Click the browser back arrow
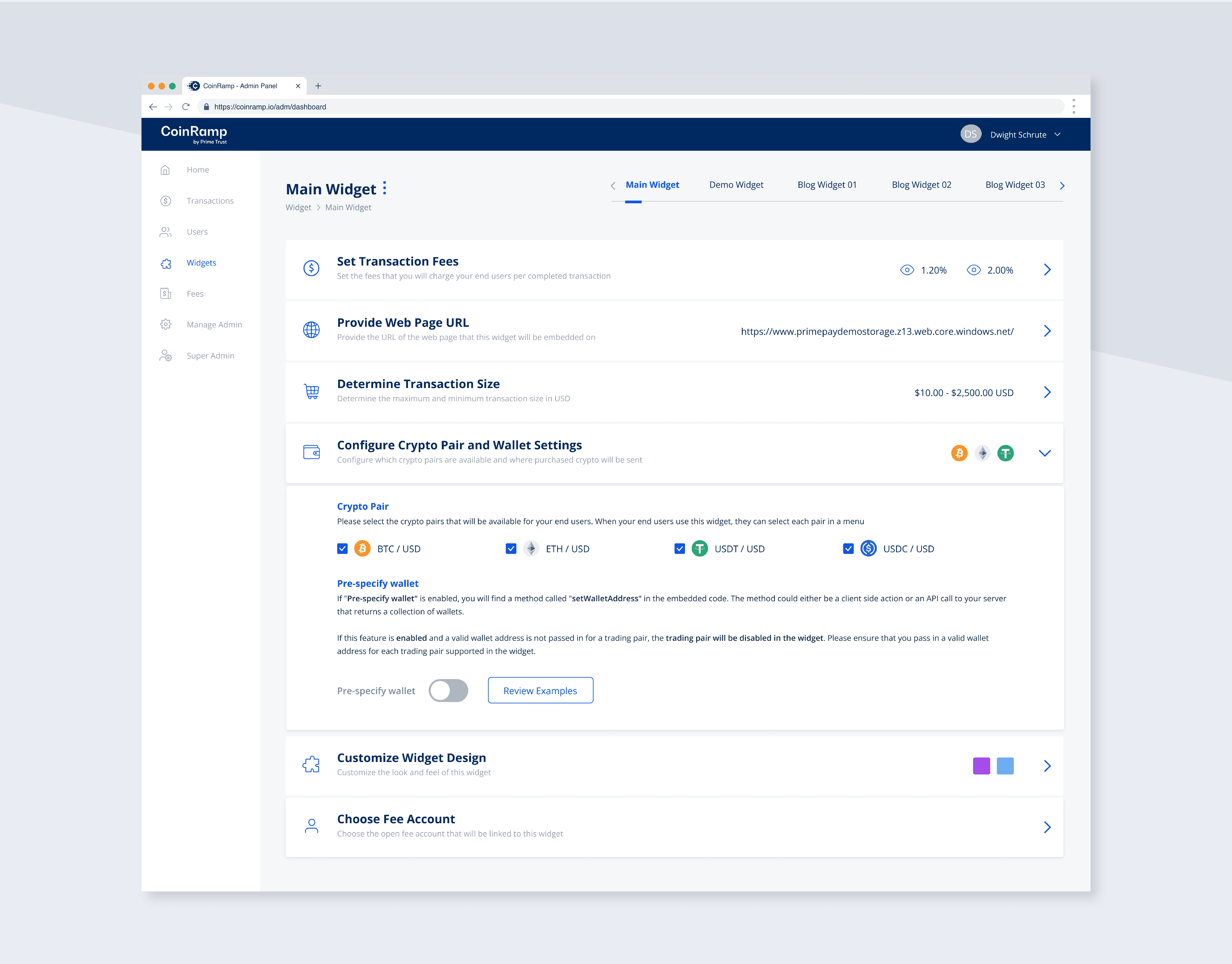 click(153, 107)
